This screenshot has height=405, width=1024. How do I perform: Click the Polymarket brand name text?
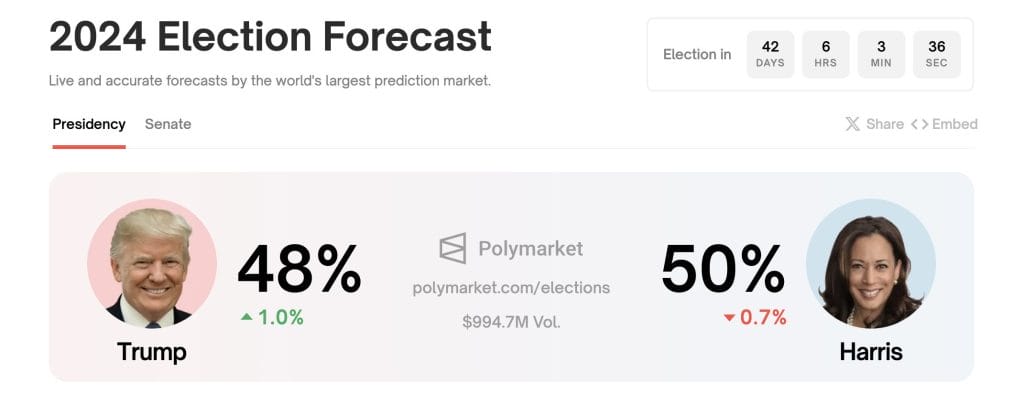[x=530, y=248]
